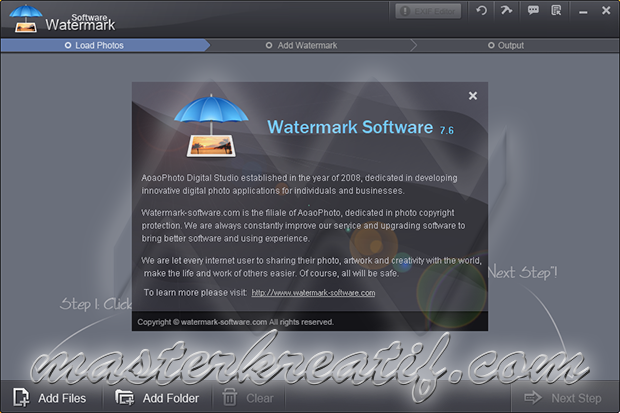Open the feedback speech bubble icon
Viewport: 620px width, 413px height.
click(x=533, y=10)
